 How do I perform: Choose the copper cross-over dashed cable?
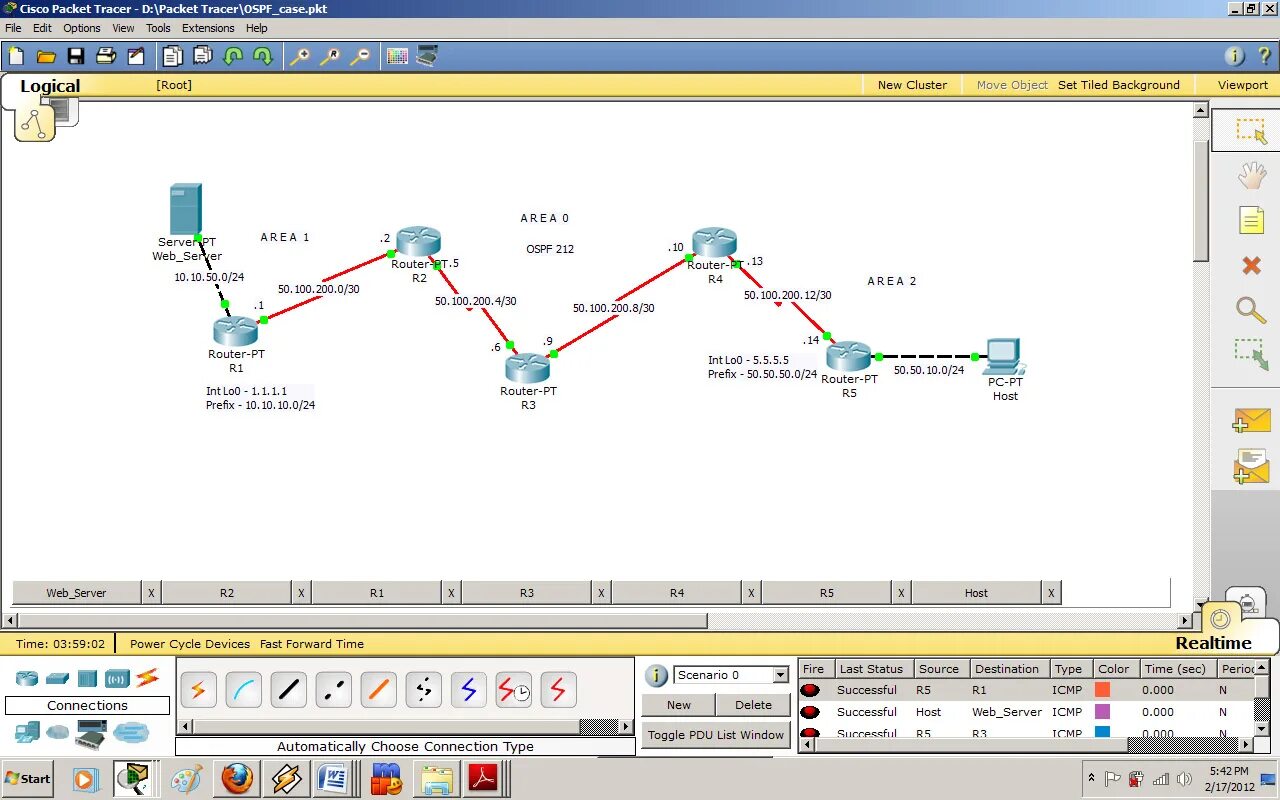tap(333, 690)
